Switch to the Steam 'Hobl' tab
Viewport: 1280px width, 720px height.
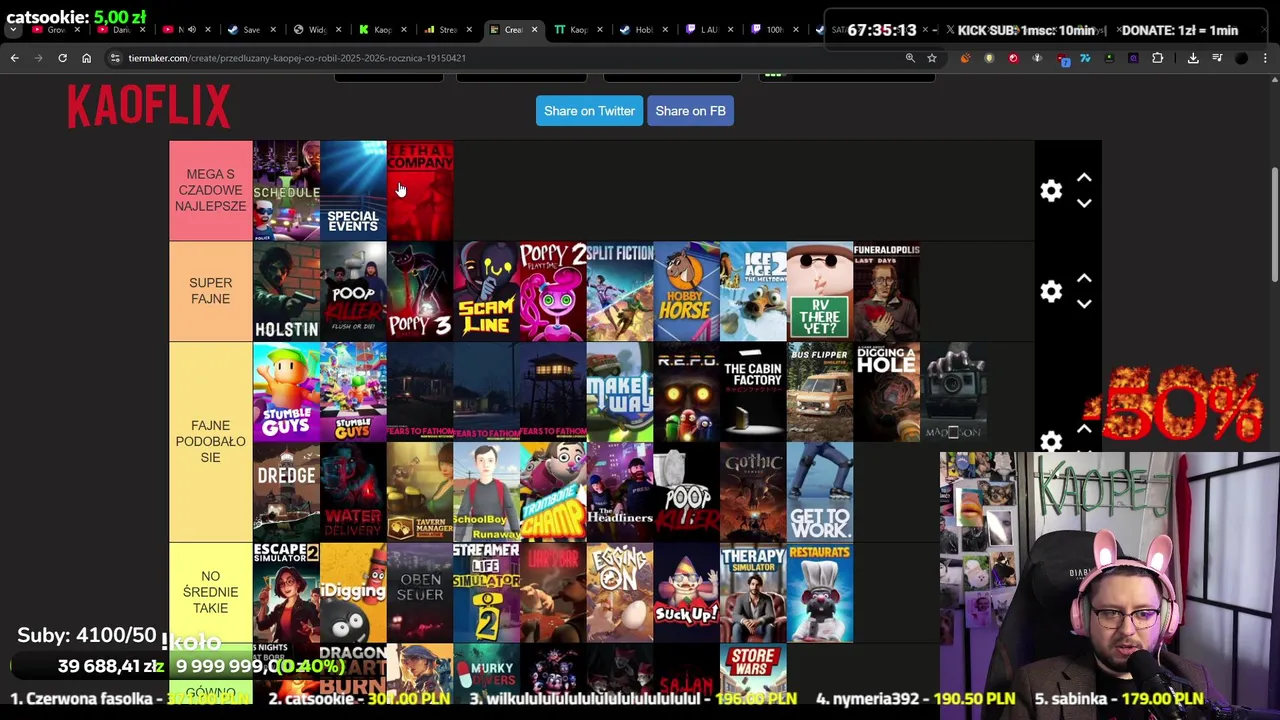[x=644, y=30]
